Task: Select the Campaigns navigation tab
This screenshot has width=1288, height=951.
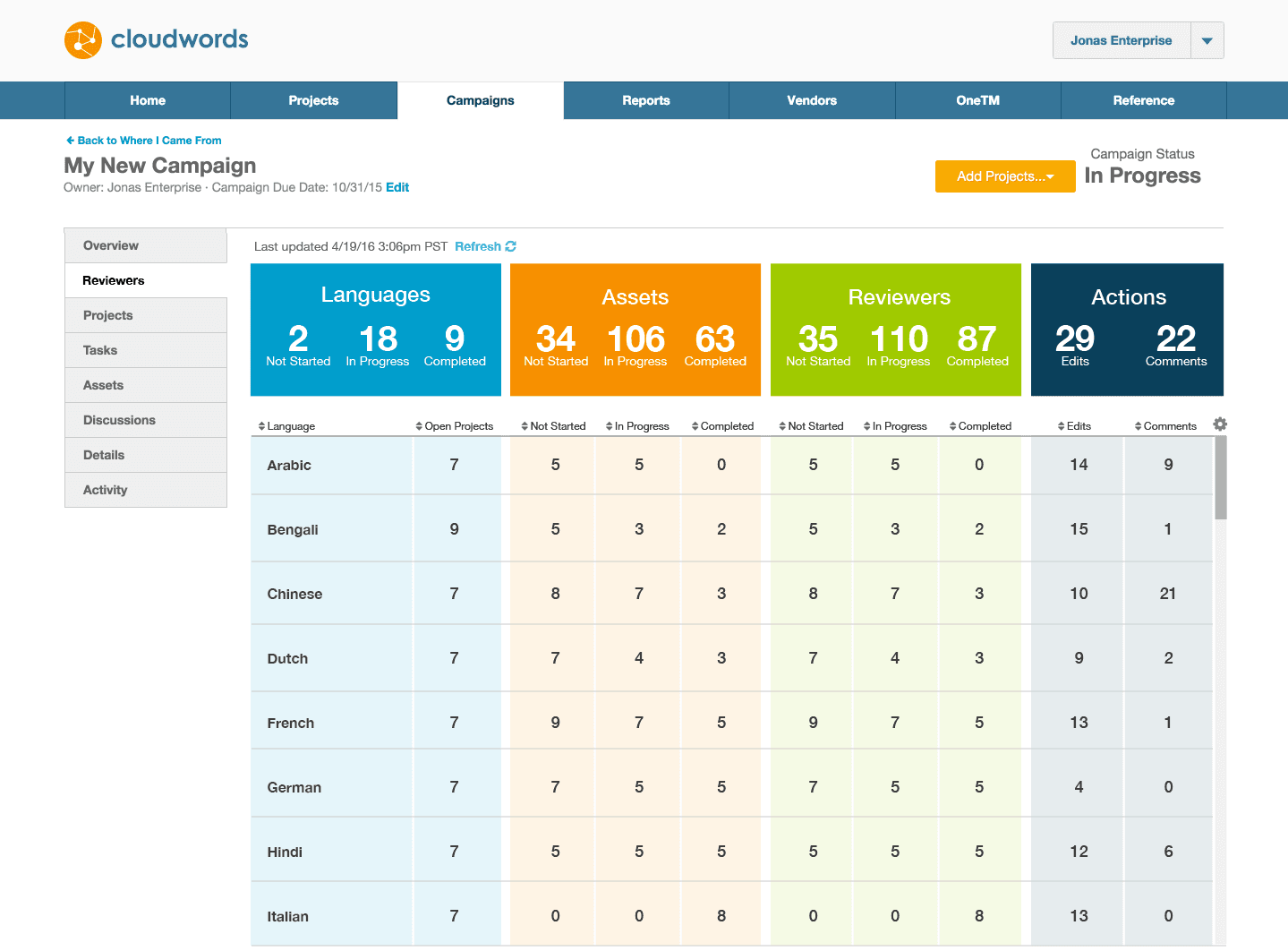Action: click(481, 100)
